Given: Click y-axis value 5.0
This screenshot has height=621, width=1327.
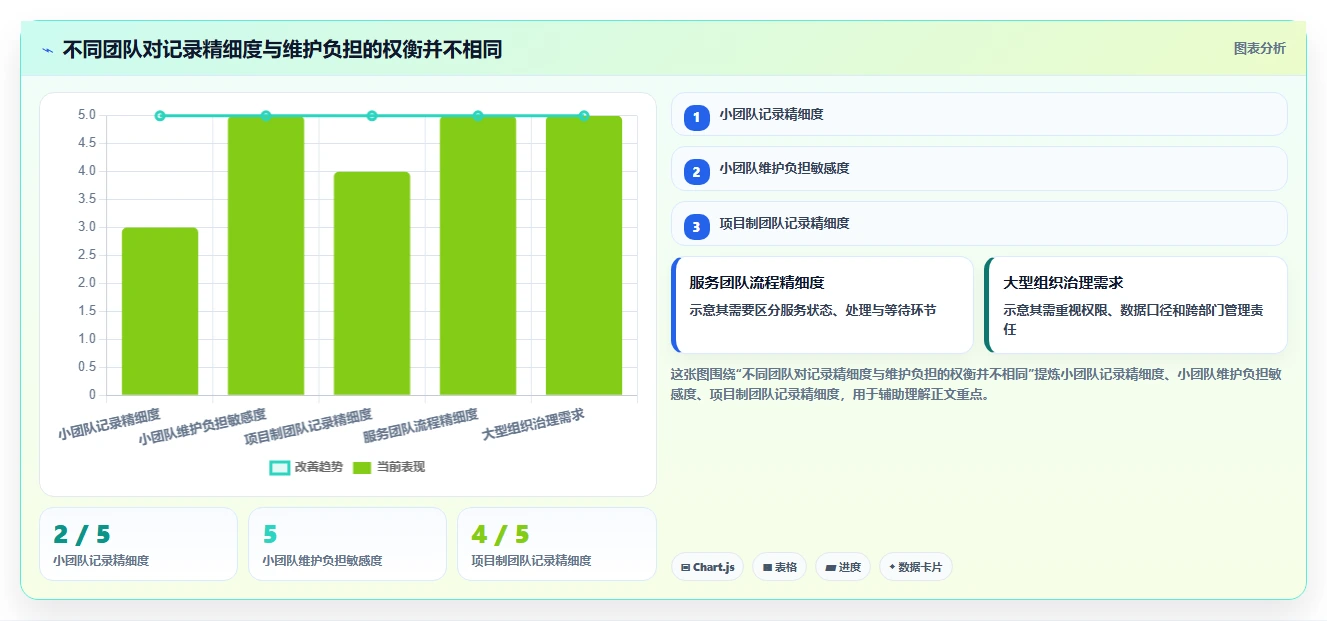Looking at the screenshot, I should 87,115.
